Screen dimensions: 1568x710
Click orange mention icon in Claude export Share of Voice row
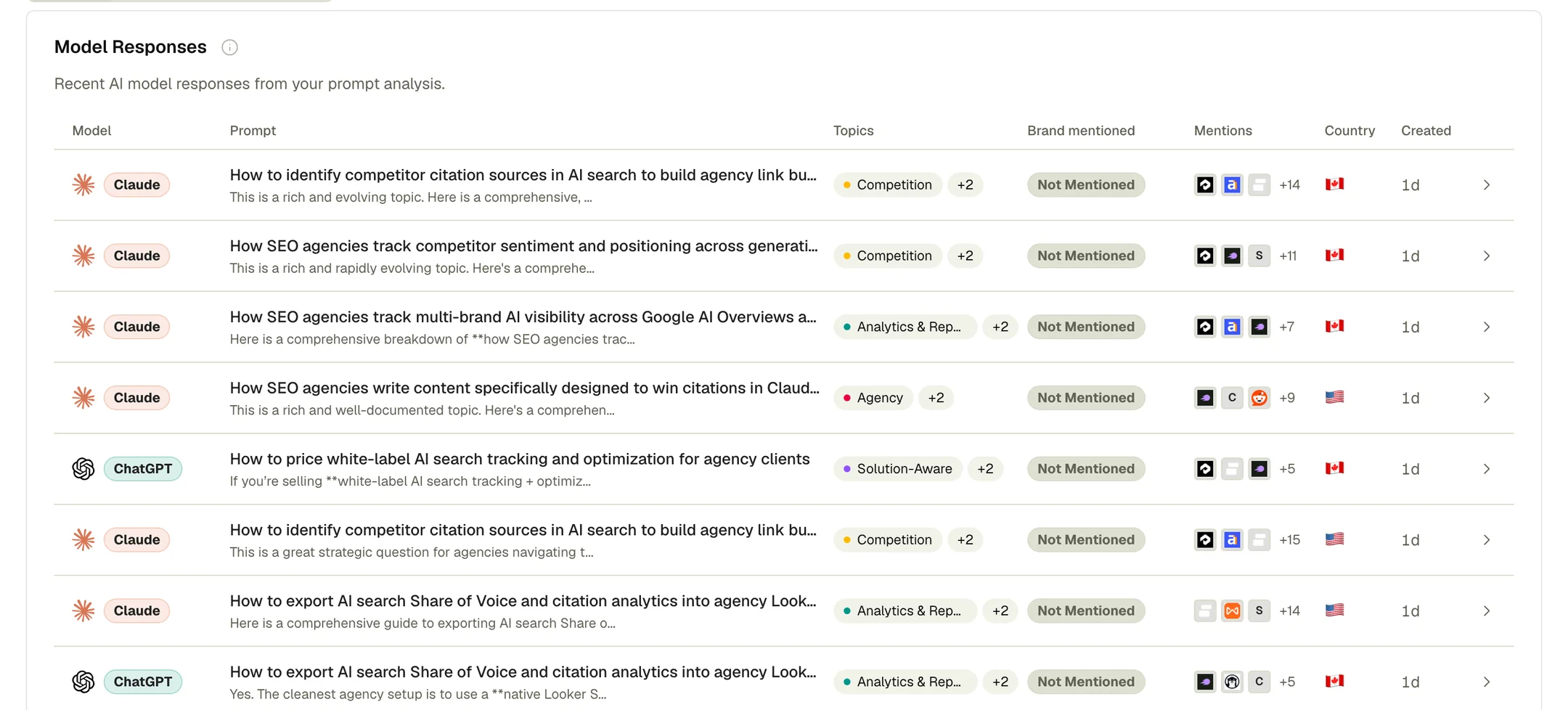[1232, 611]
